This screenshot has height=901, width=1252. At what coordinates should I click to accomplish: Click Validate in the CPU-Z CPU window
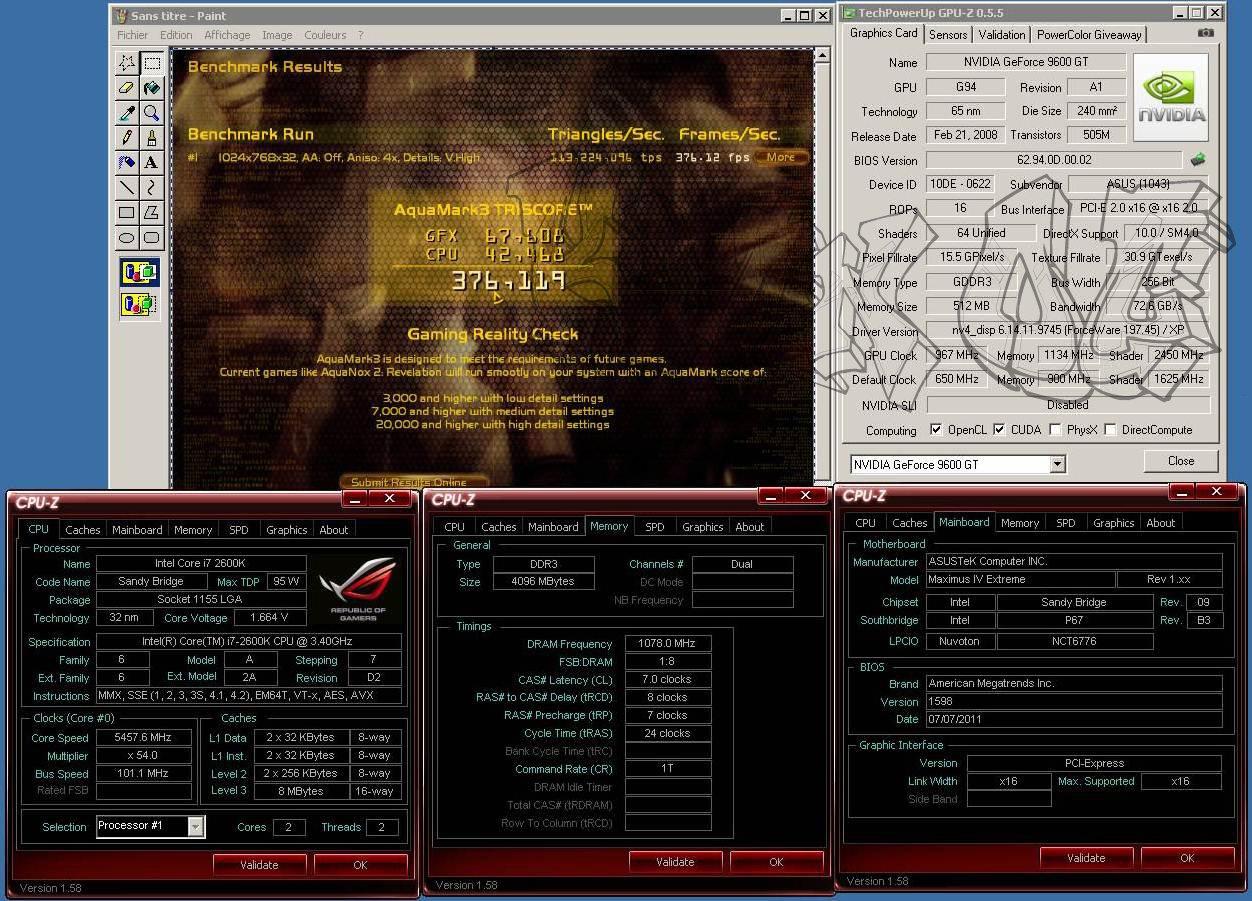pos(259,865)
